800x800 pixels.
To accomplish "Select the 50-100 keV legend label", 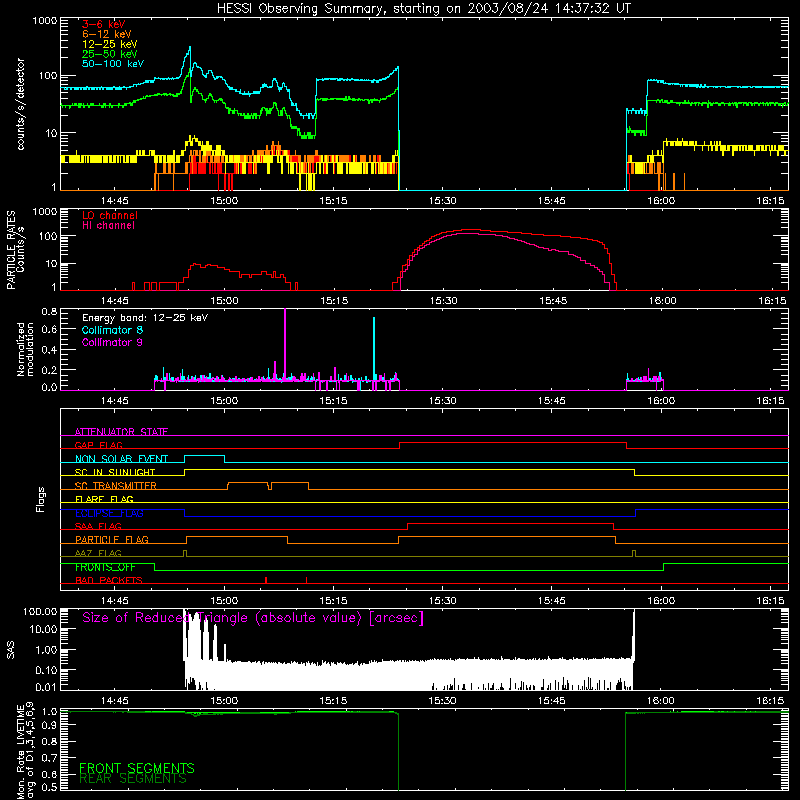I will (x=113, y=64).
